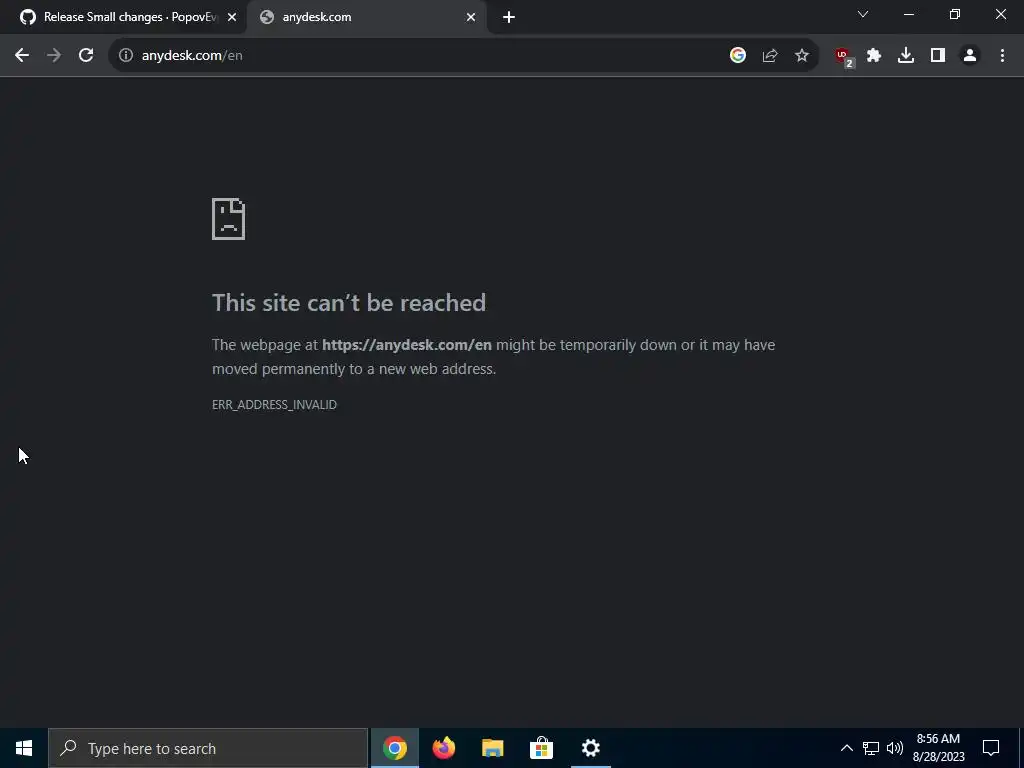1024x768 pixels.
Task: Launch Firefox from the taskbar
Action: coord(443,748)
